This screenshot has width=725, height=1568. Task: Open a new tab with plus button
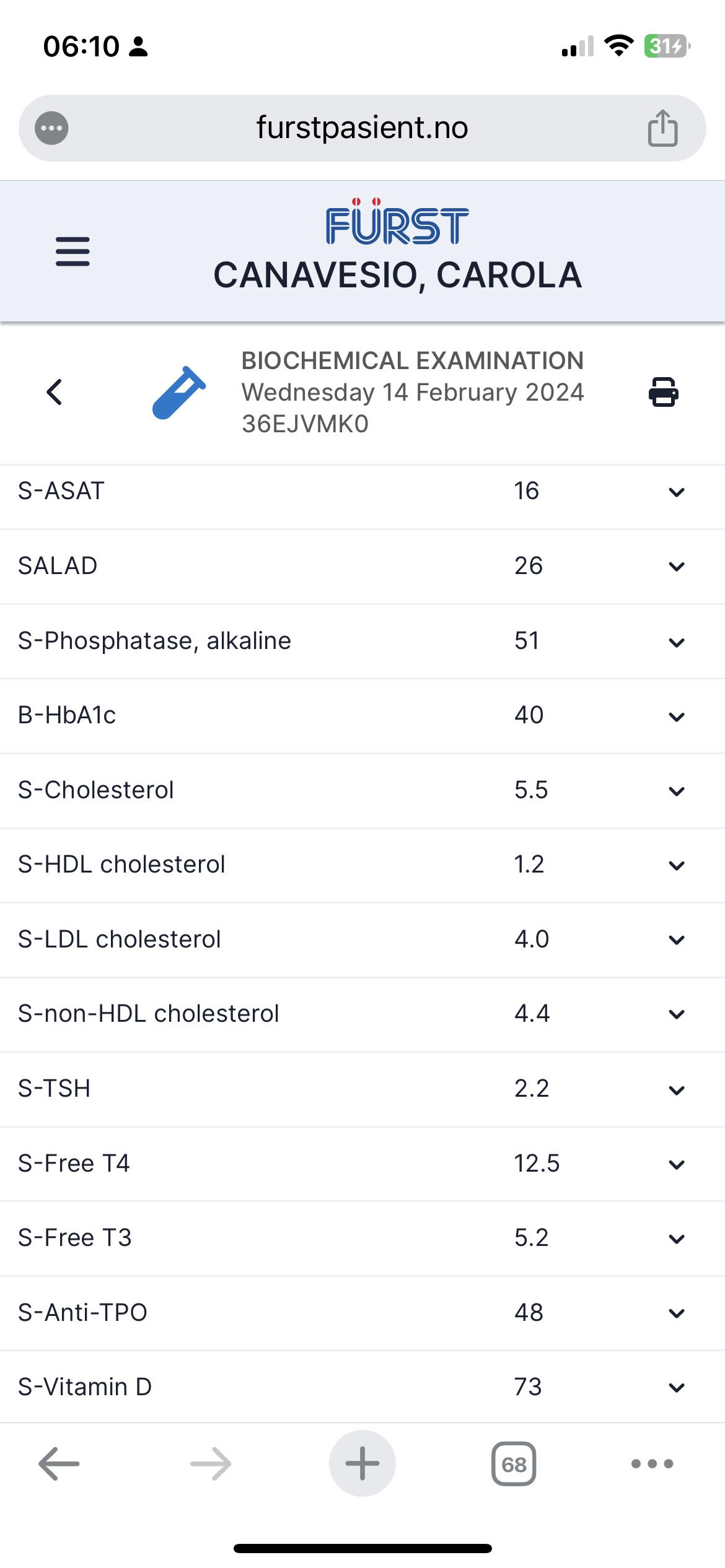(362, 1463)
